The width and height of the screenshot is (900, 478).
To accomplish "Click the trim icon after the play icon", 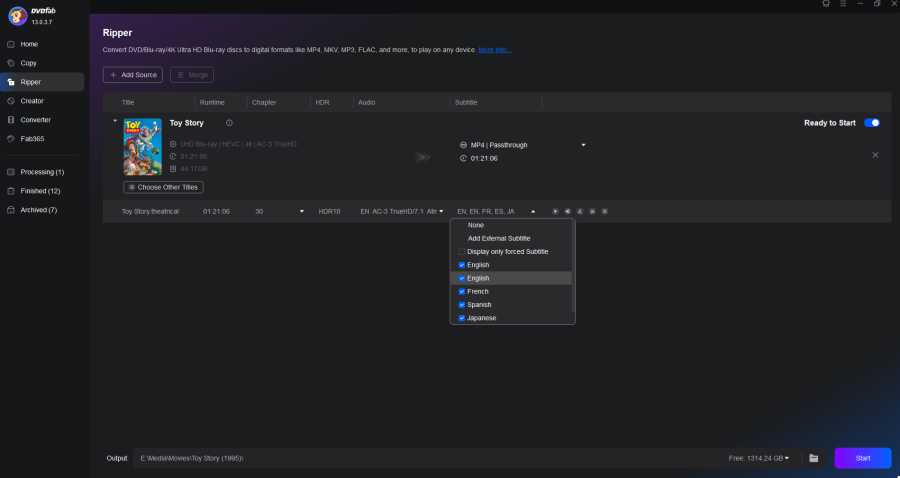I will [567, 212].
